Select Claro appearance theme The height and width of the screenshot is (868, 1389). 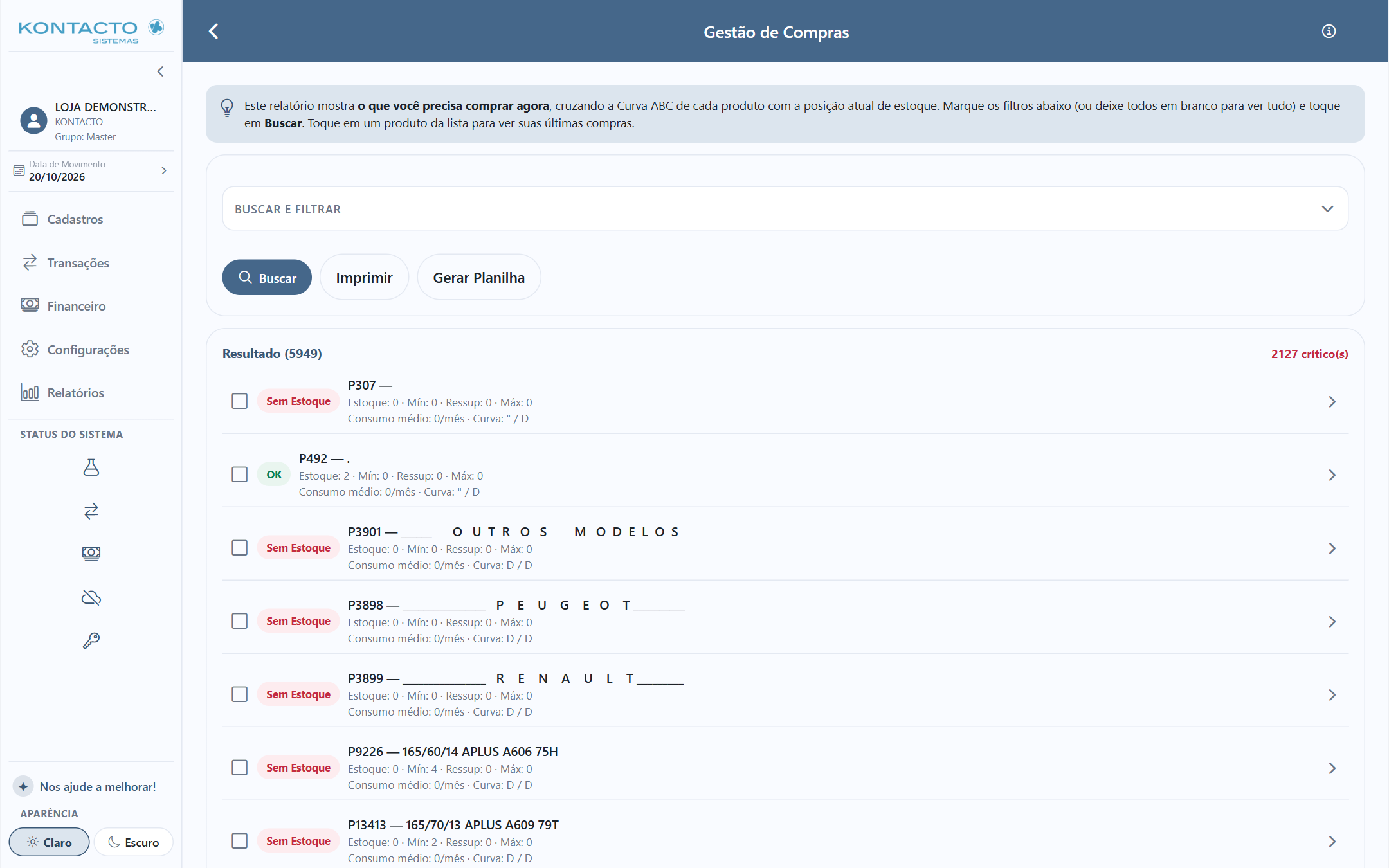[x=49, y=842]
